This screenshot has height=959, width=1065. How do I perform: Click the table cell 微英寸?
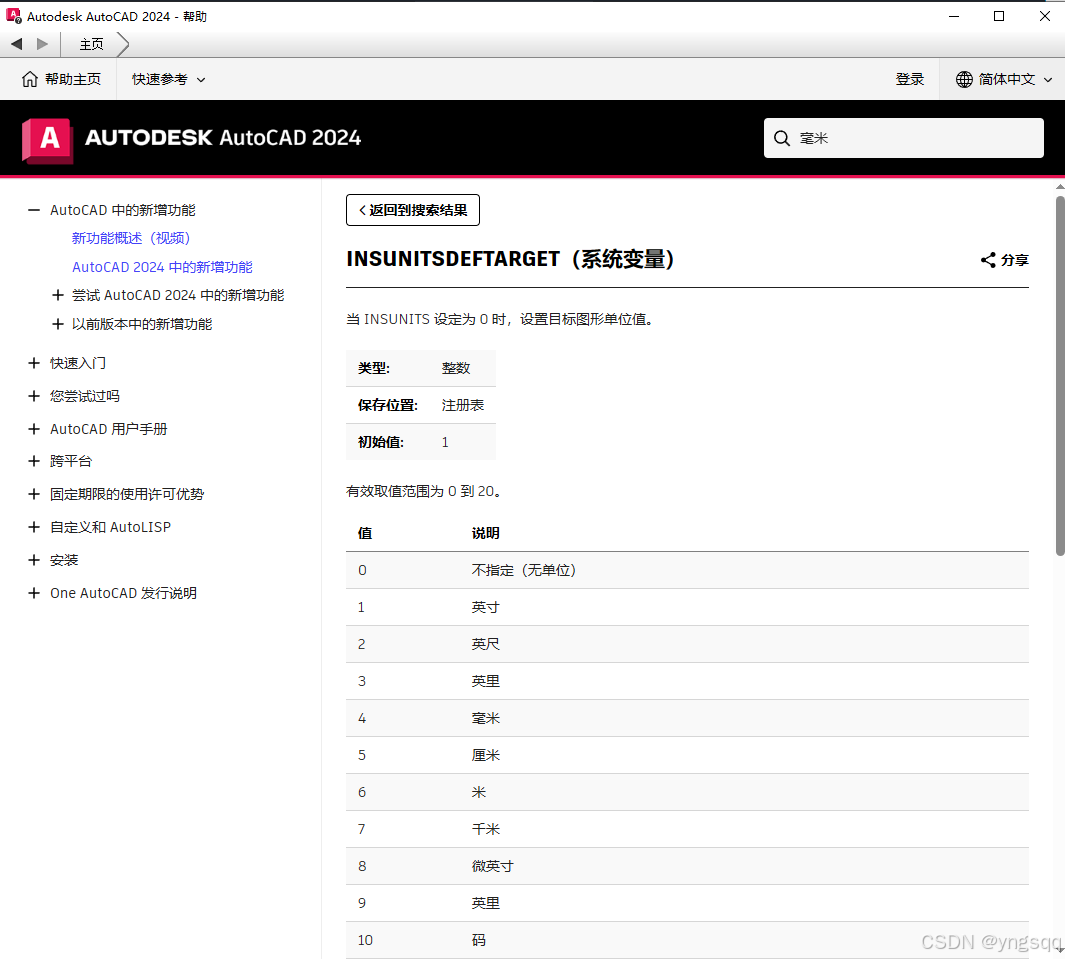pos(493,866)
